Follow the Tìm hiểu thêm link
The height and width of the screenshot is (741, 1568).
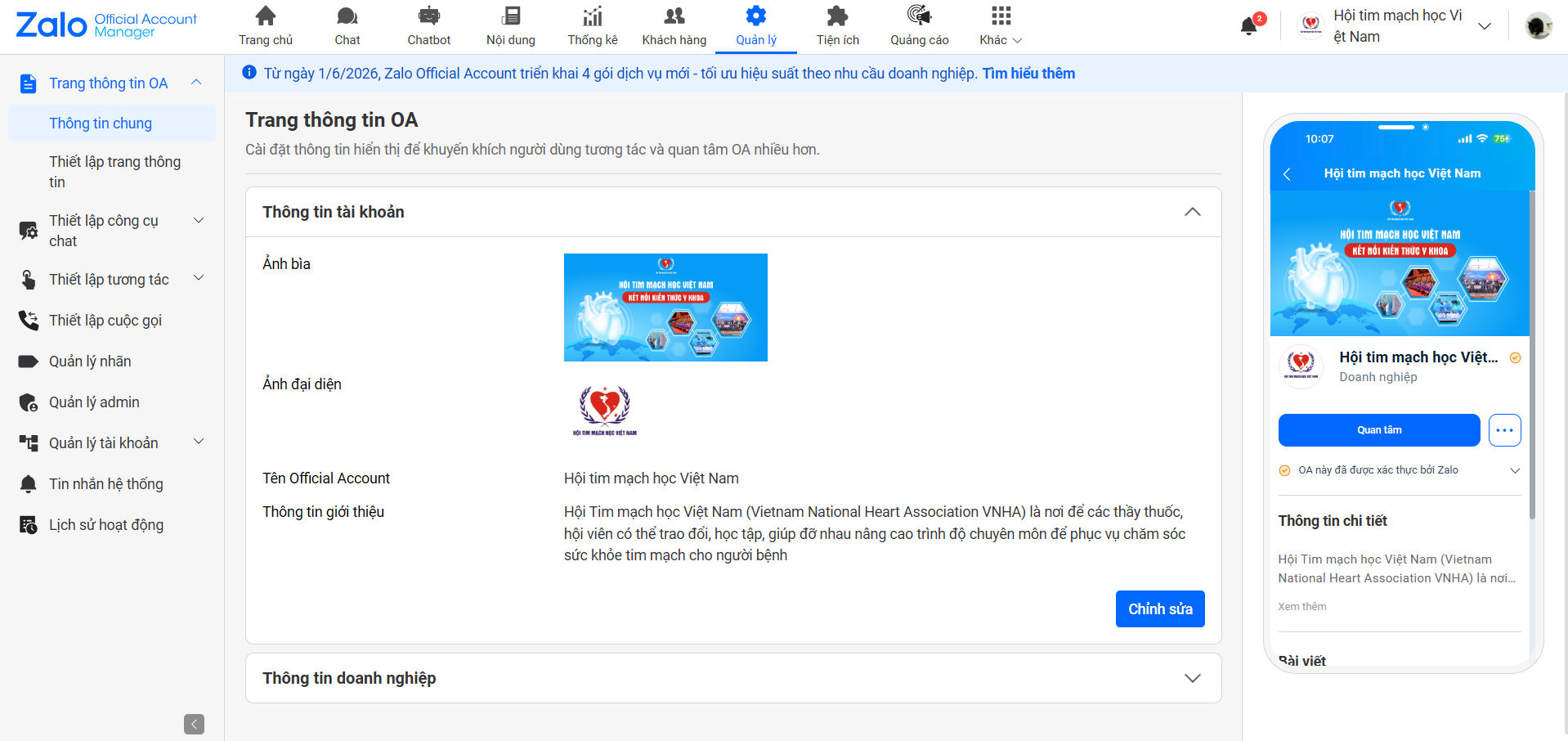pyautogui.click(x=1028, y=74)
